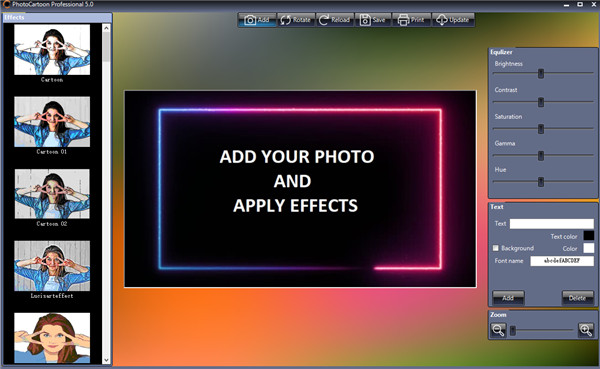This screenshot has height=369, width=600.
Task: Click the Equlizer panel title
Action: tap(501, 52)
